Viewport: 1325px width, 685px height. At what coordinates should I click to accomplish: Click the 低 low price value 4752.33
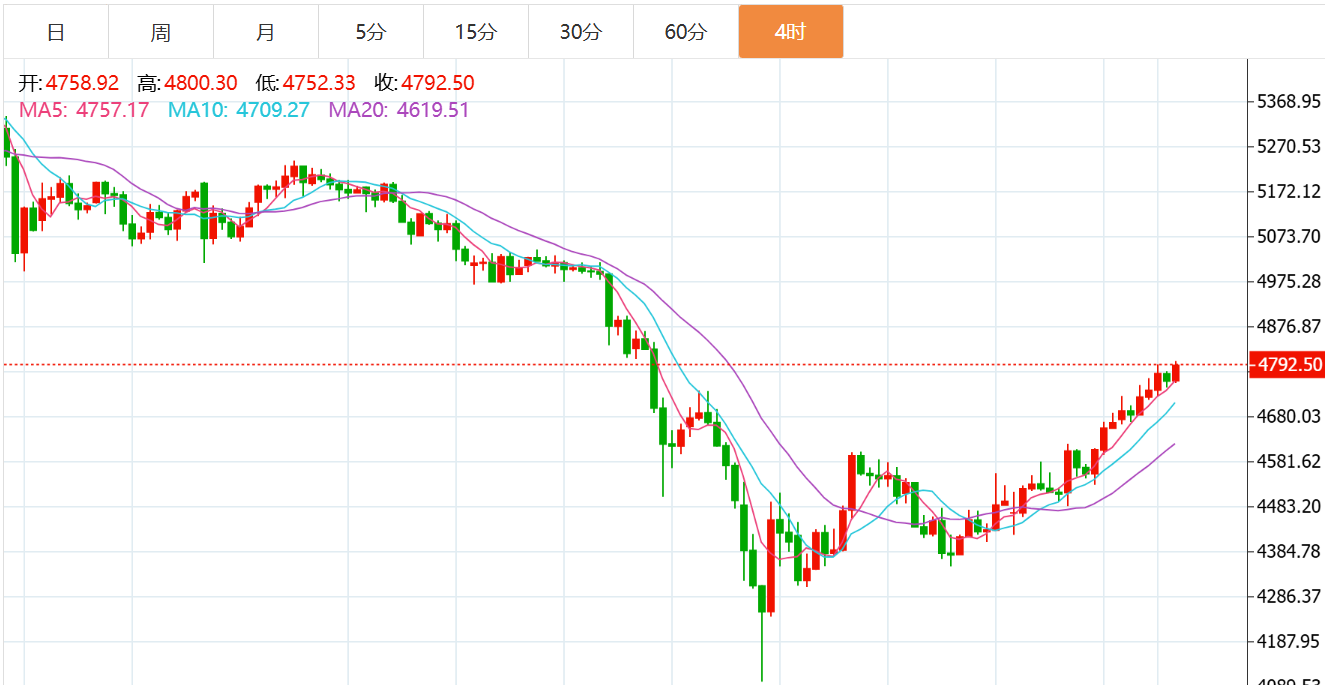[x=320, y=83]
